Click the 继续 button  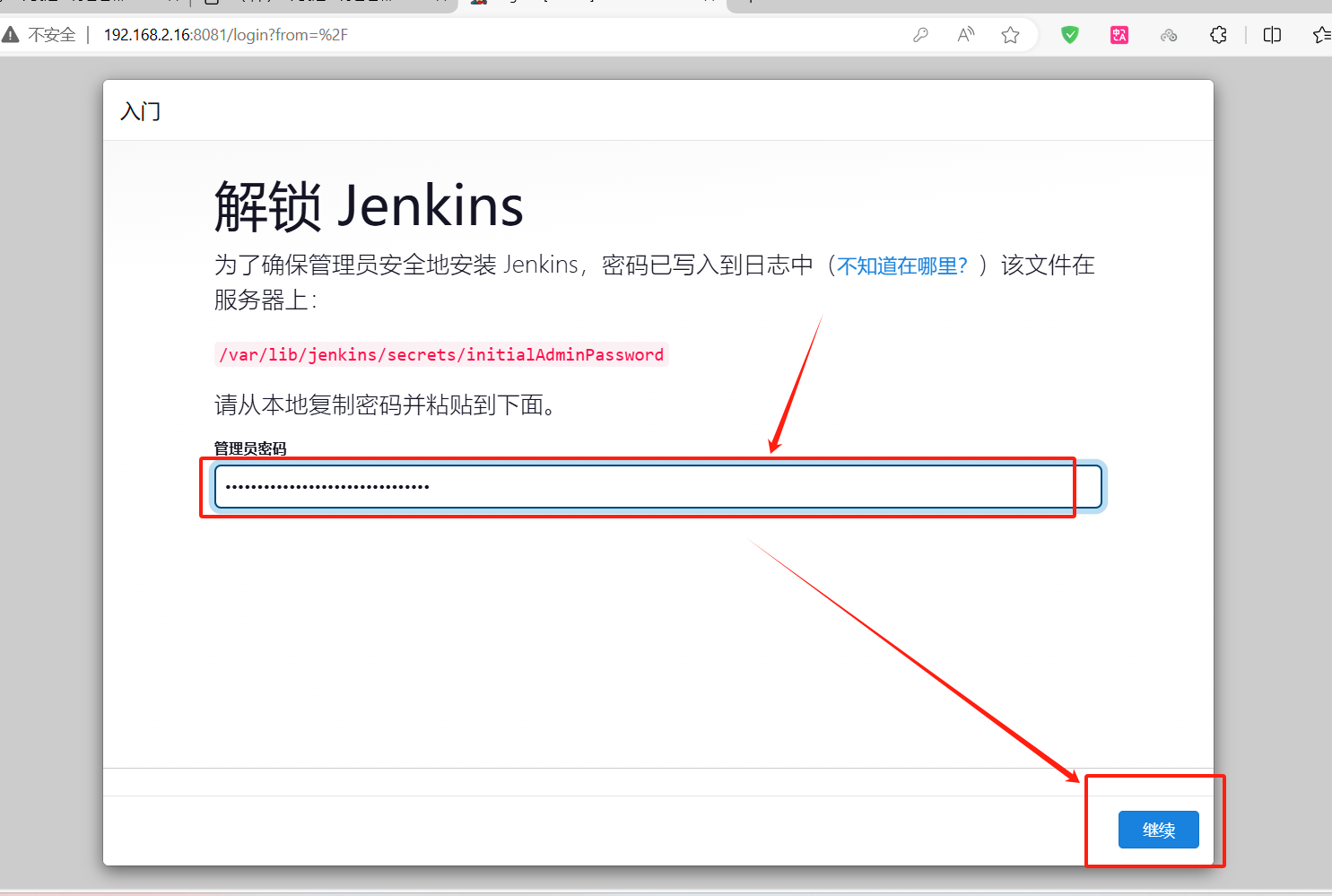point(1159,830)
